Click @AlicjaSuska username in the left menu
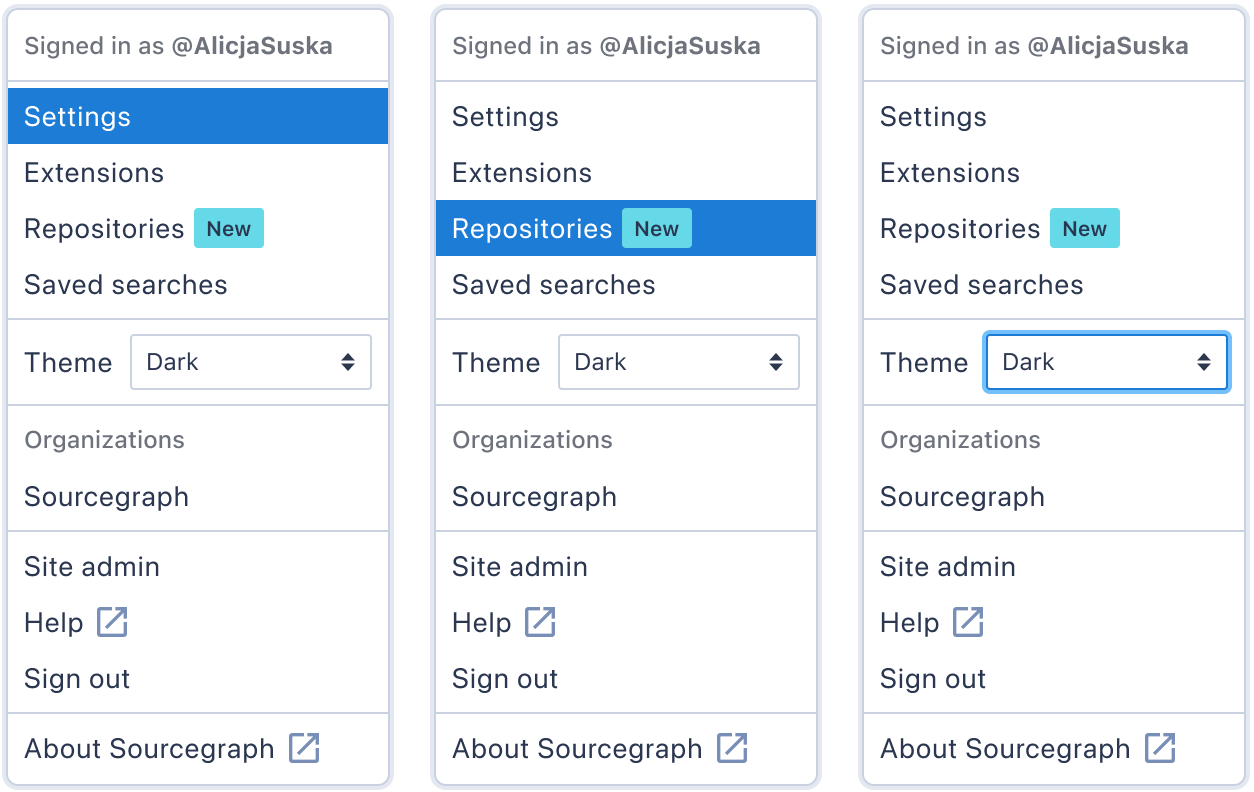This screenshot has width=1254, height=792. [252, 46]
